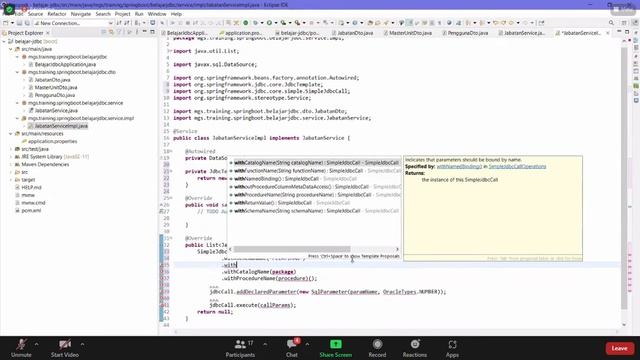Open the Source menu
Image resolution: width=640 pixels, height=360 pixels.
(35, 14)
